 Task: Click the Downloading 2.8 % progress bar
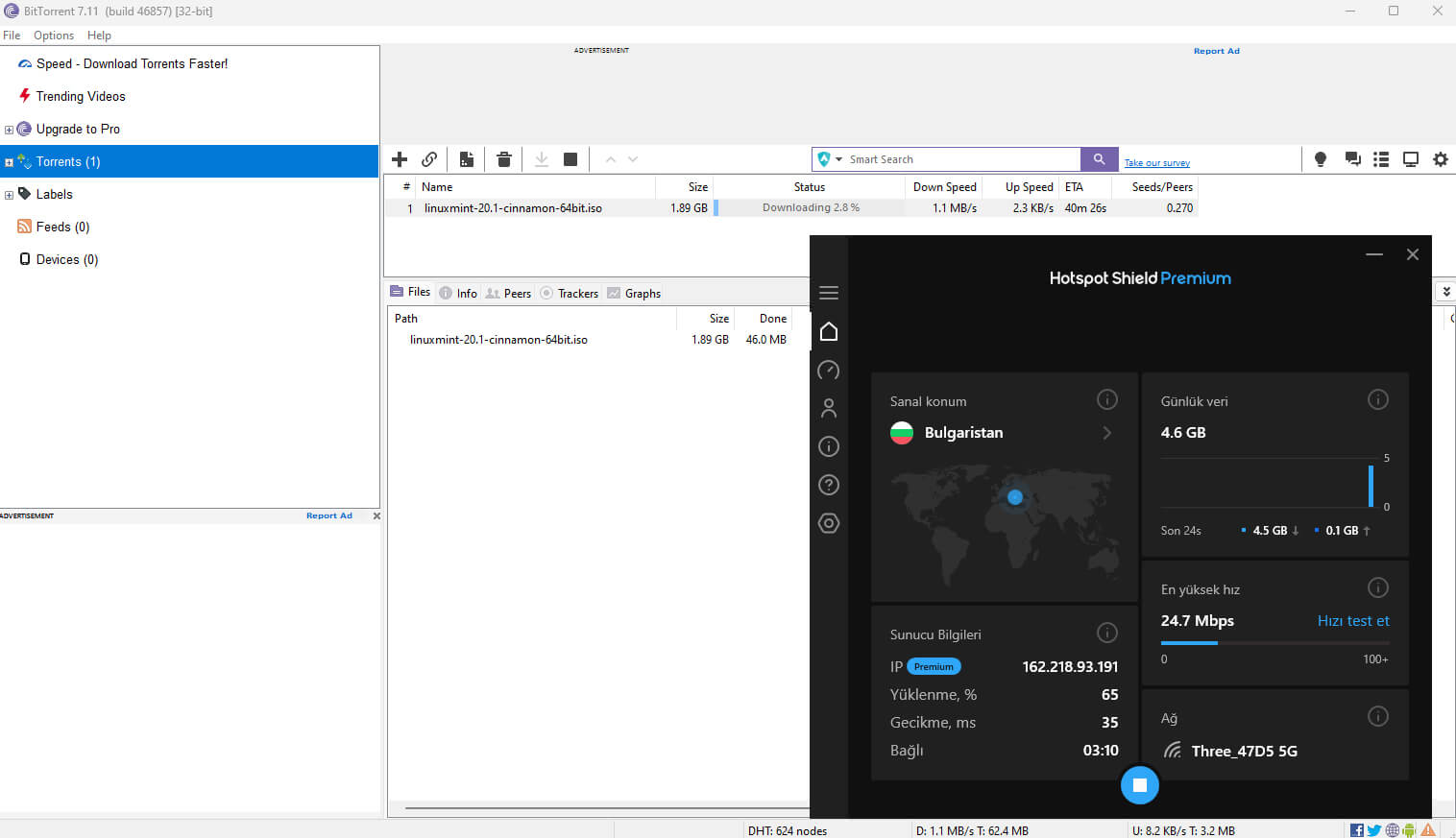pyautogui.click(x=810, y=207)
